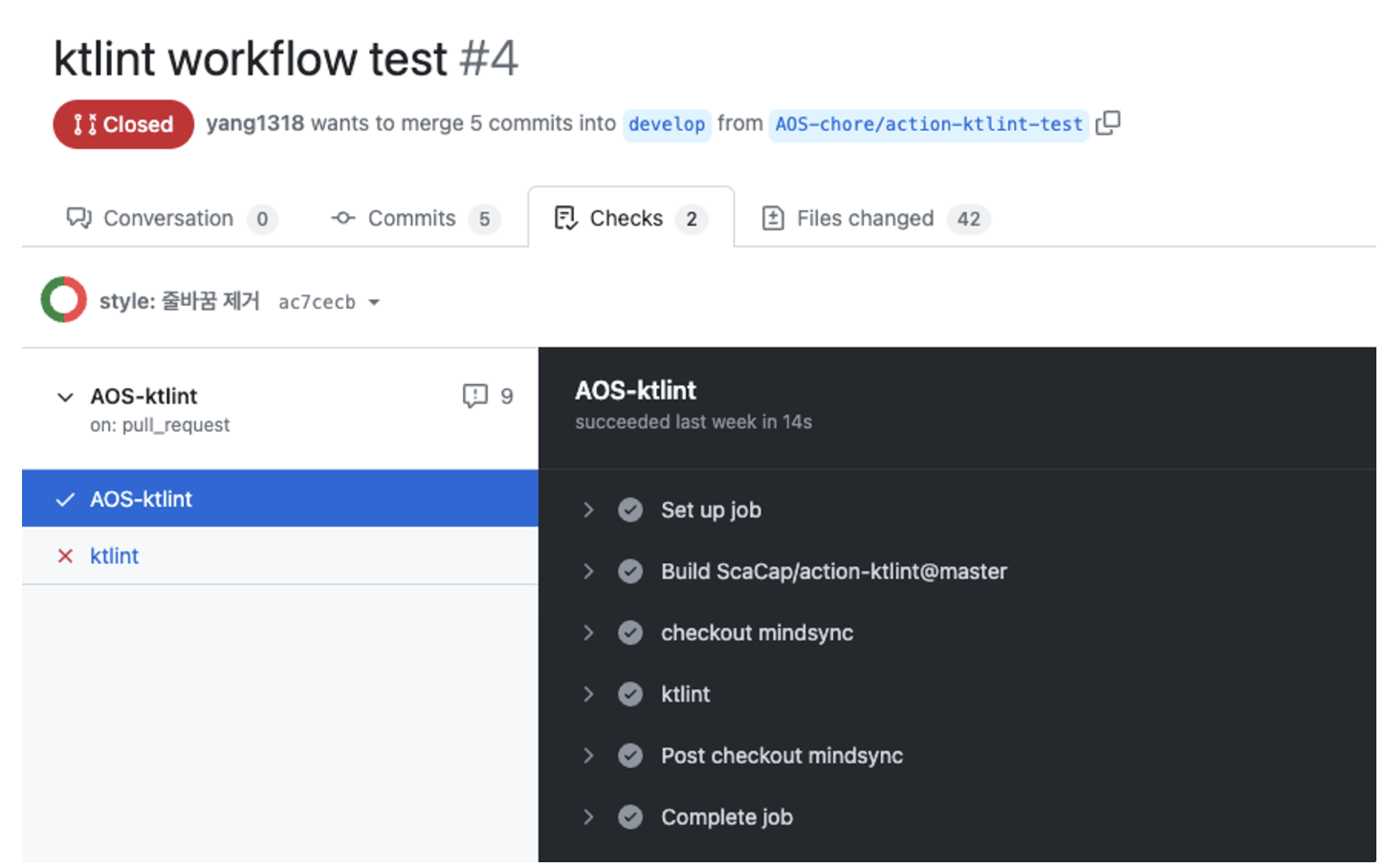Switch to the Commits tab

click(415, 218)
